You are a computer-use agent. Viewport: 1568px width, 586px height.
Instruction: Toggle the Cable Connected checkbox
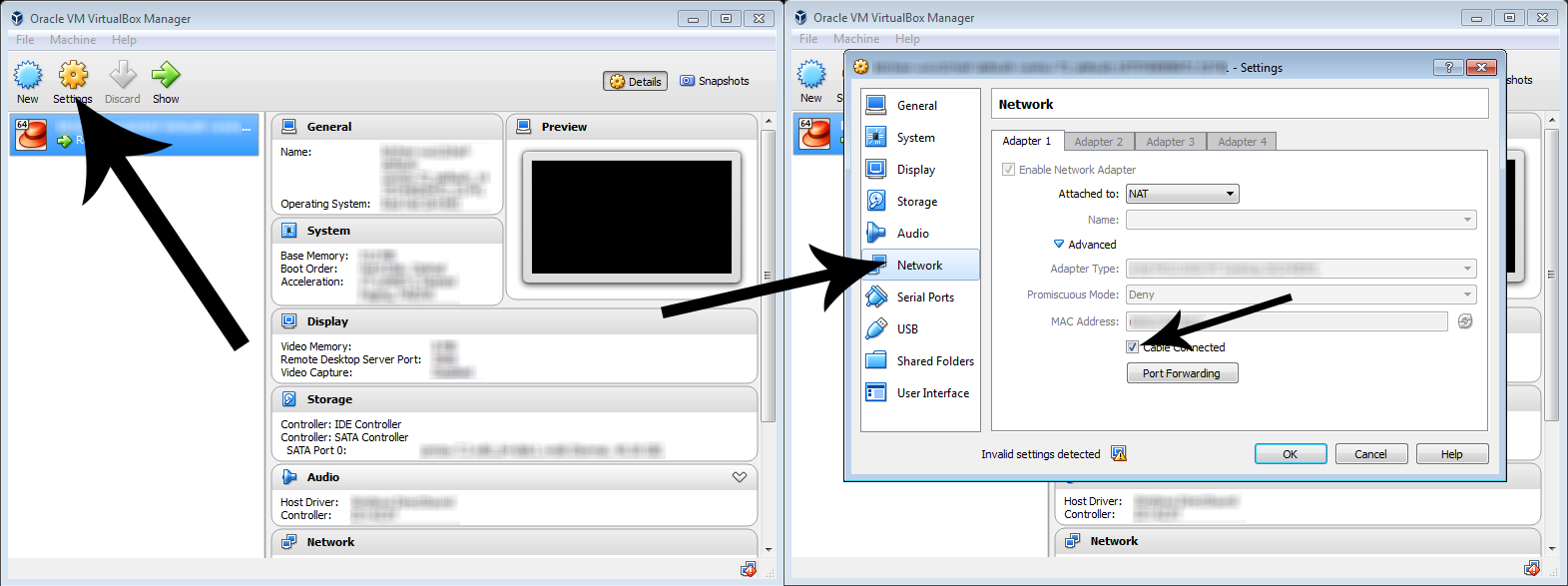point(1132,347)
